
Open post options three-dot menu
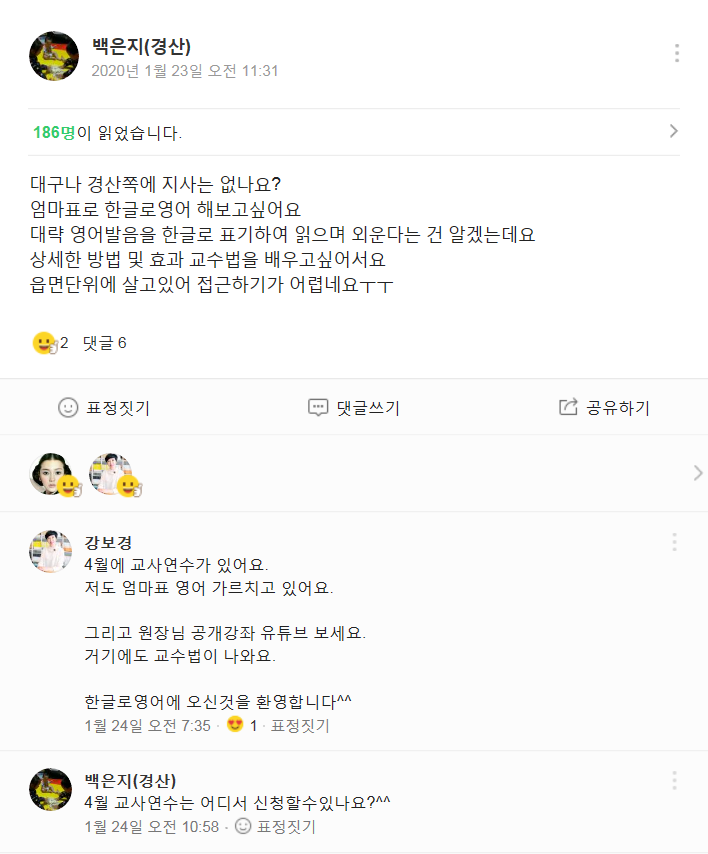click(x=677, y=54)
